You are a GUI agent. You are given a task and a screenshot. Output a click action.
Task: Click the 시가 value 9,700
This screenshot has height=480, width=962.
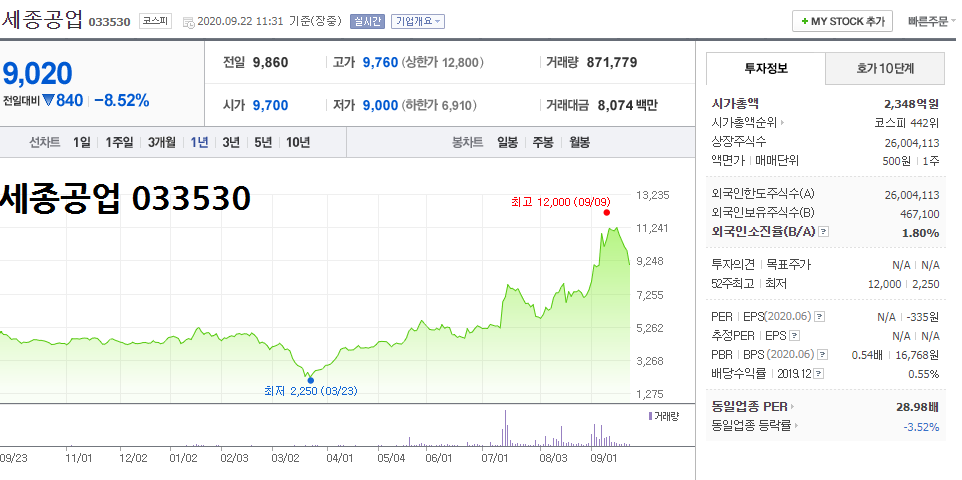(x=271, y=106)
